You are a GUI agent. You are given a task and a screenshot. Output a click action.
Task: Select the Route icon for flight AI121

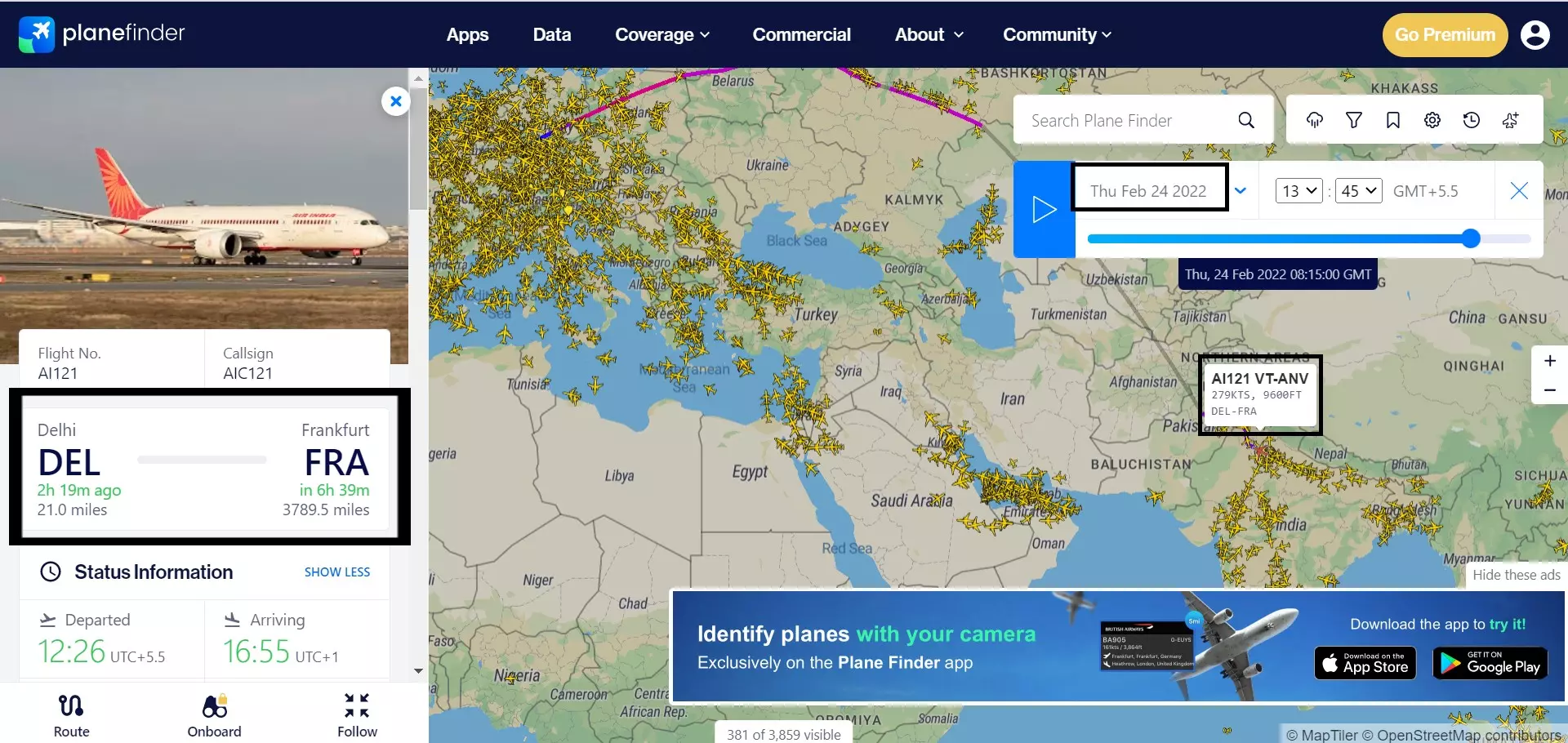pos(71,713)
